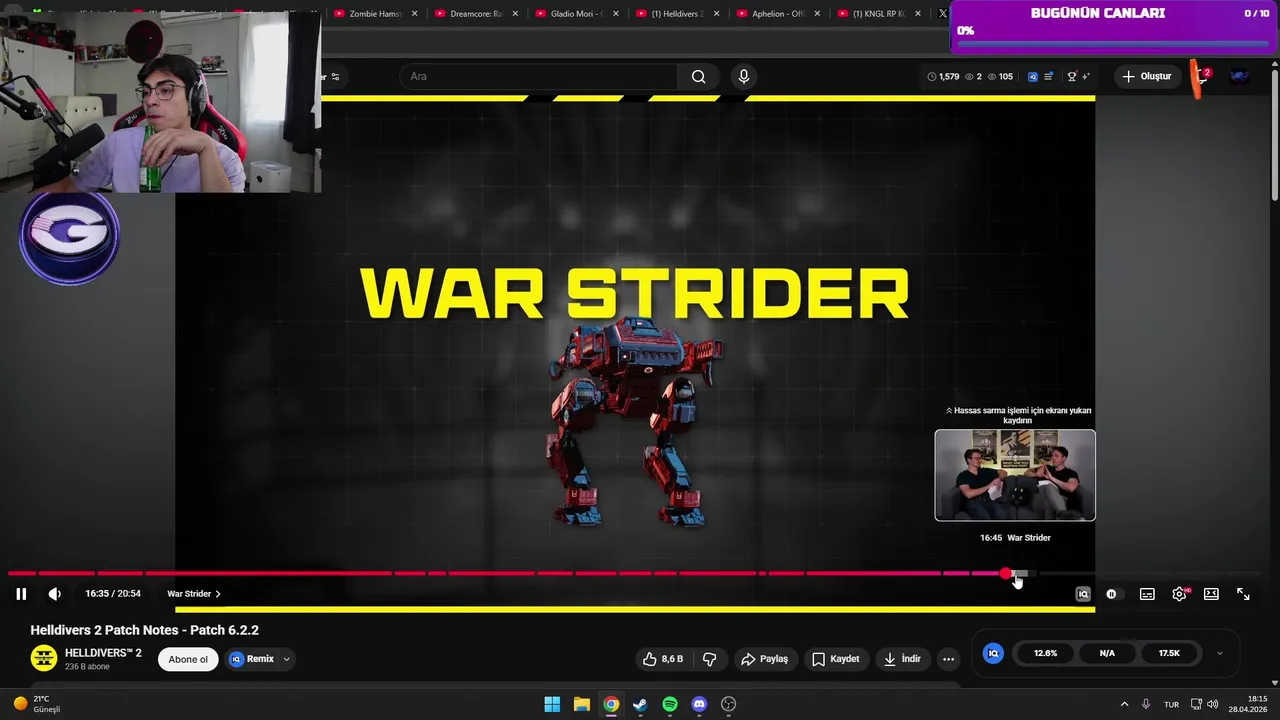Click the Chrome taskbar icon
This screenshot has height=720, width=1280.
611,704
